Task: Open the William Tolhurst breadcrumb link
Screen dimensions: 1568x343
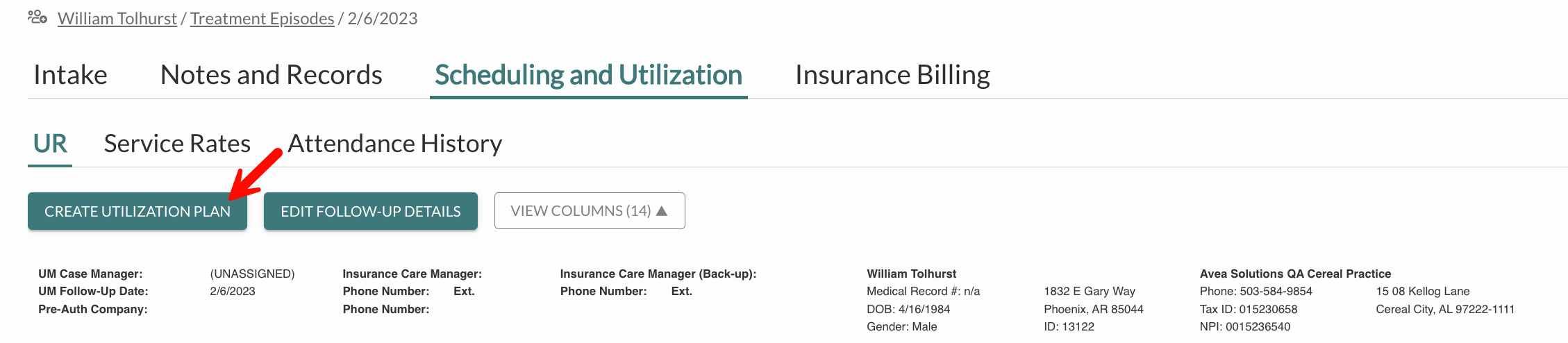Action: (x=117, y=19)
